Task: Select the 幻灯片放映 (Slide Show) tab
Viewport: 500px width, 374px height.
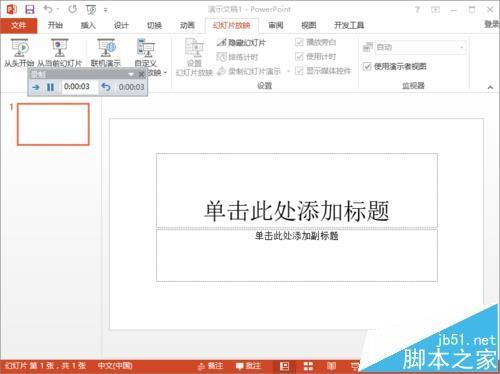Action: (x=232, y=25)
